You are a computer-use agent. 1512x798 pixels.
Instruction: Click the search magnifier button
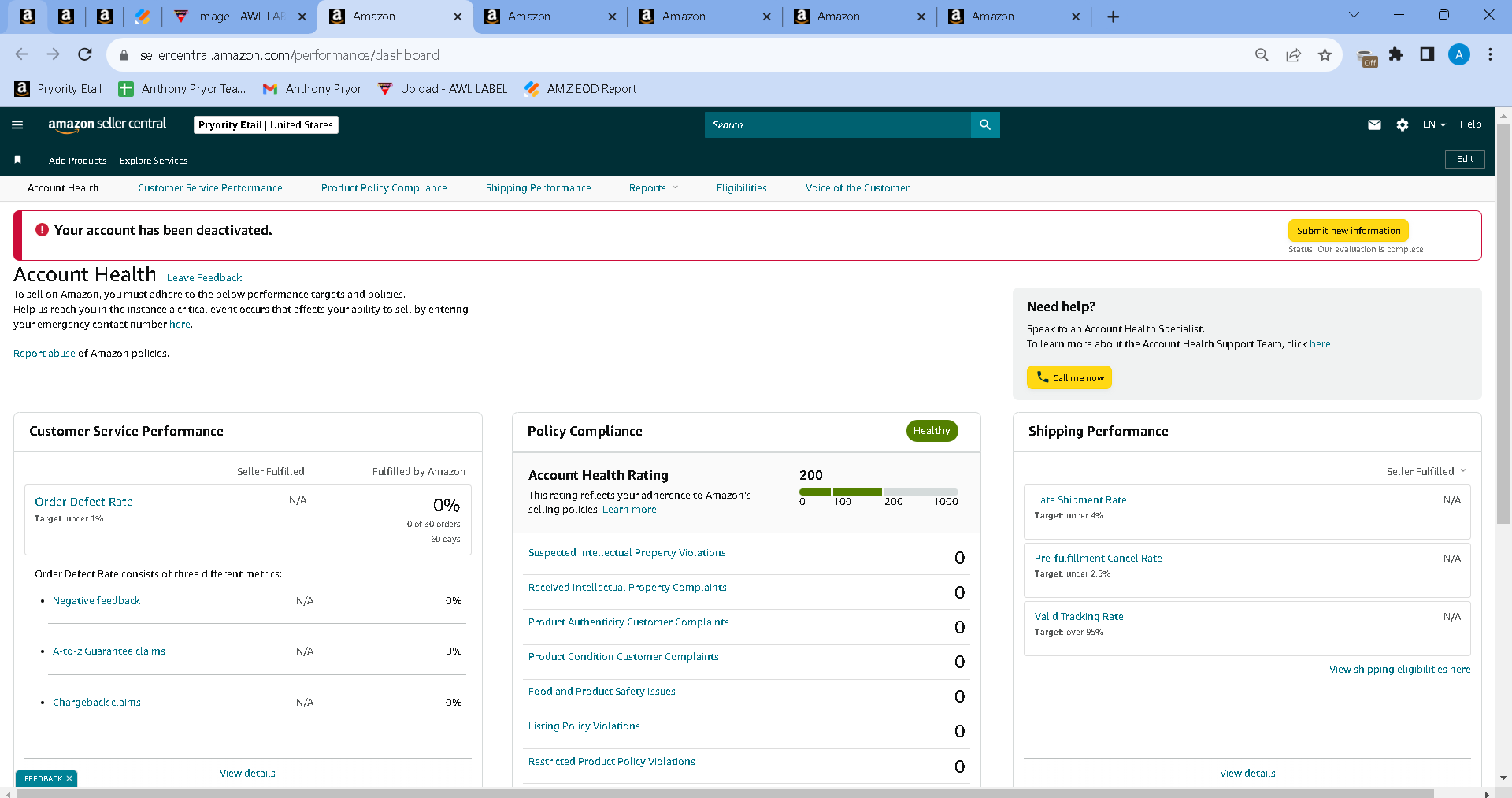(985, 124)
